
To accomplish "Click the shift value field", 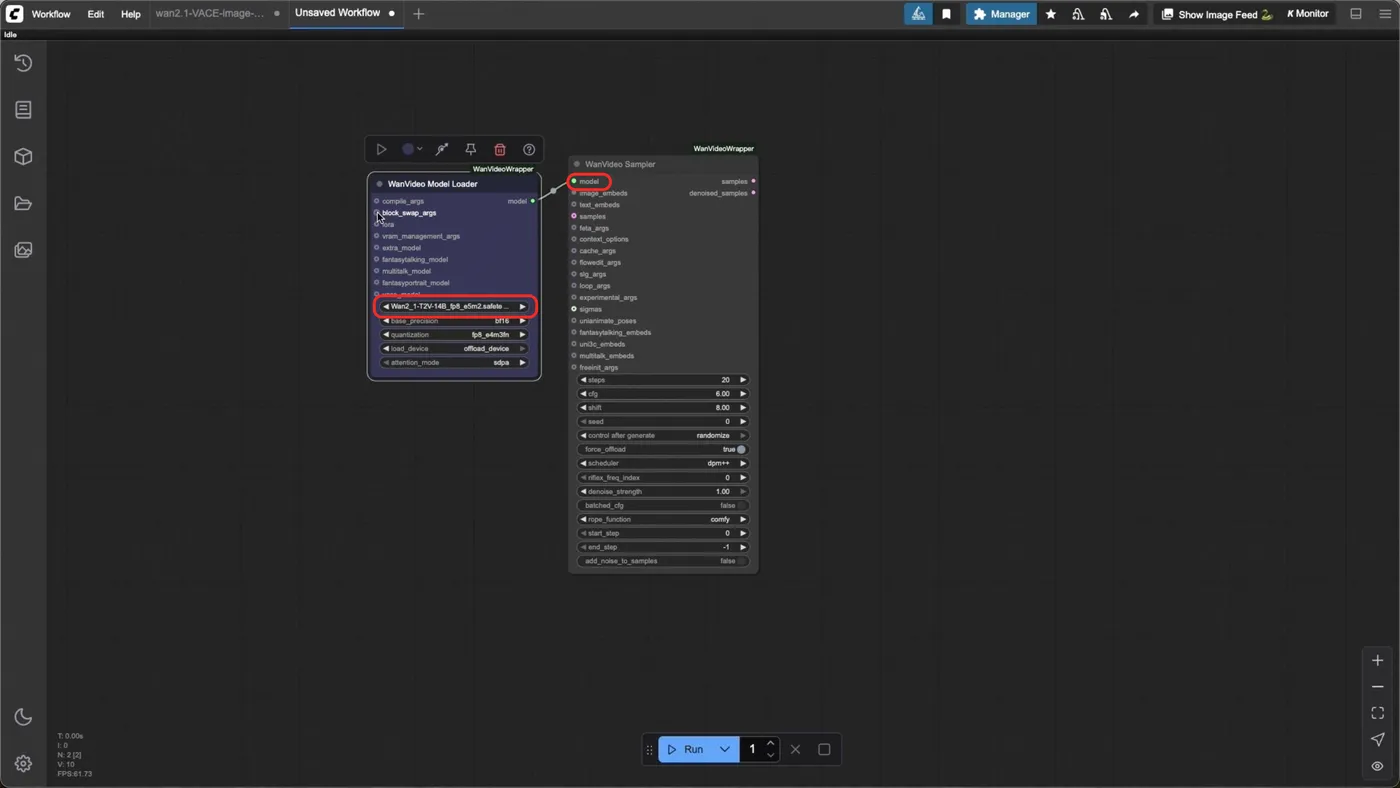I will pos(663,408).
